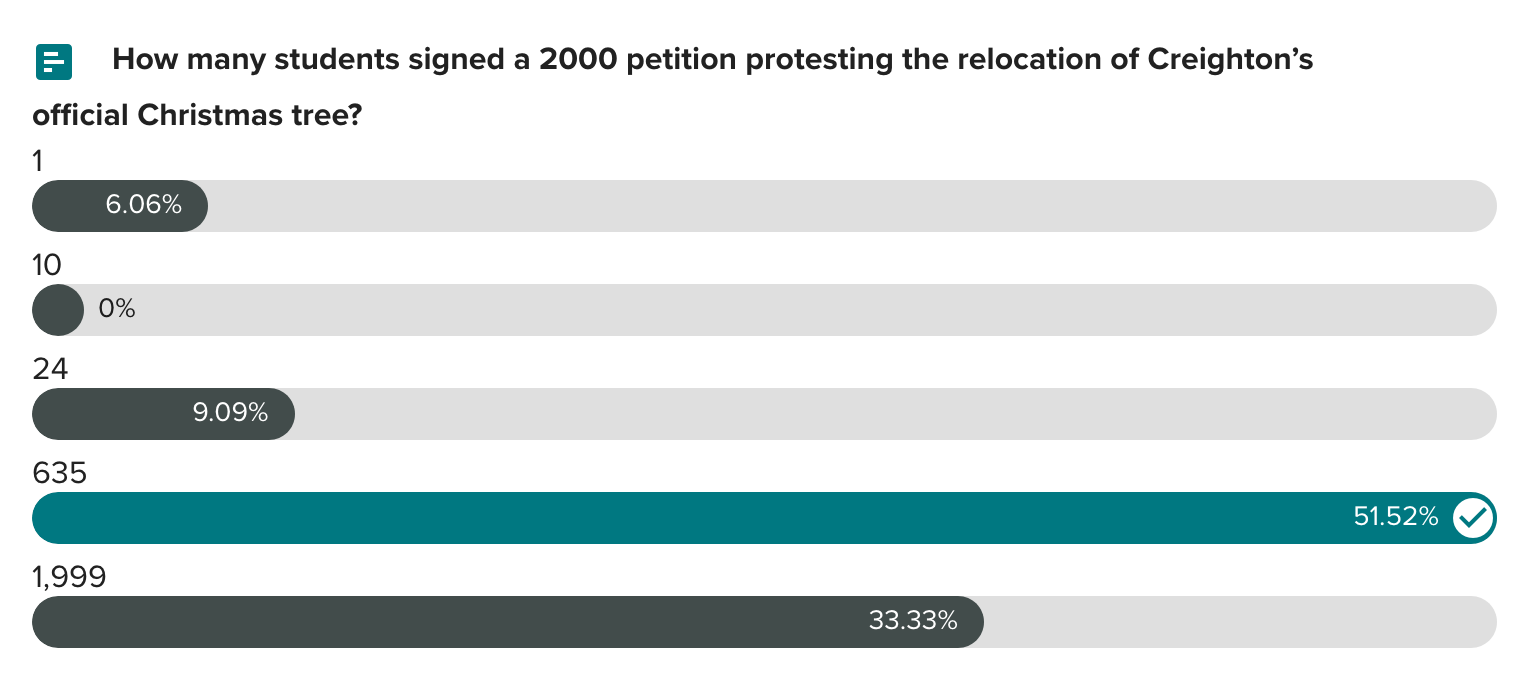Click the "6.06%" percentage label
Viewport: 1529px width, 700px height.
[144, 205]
